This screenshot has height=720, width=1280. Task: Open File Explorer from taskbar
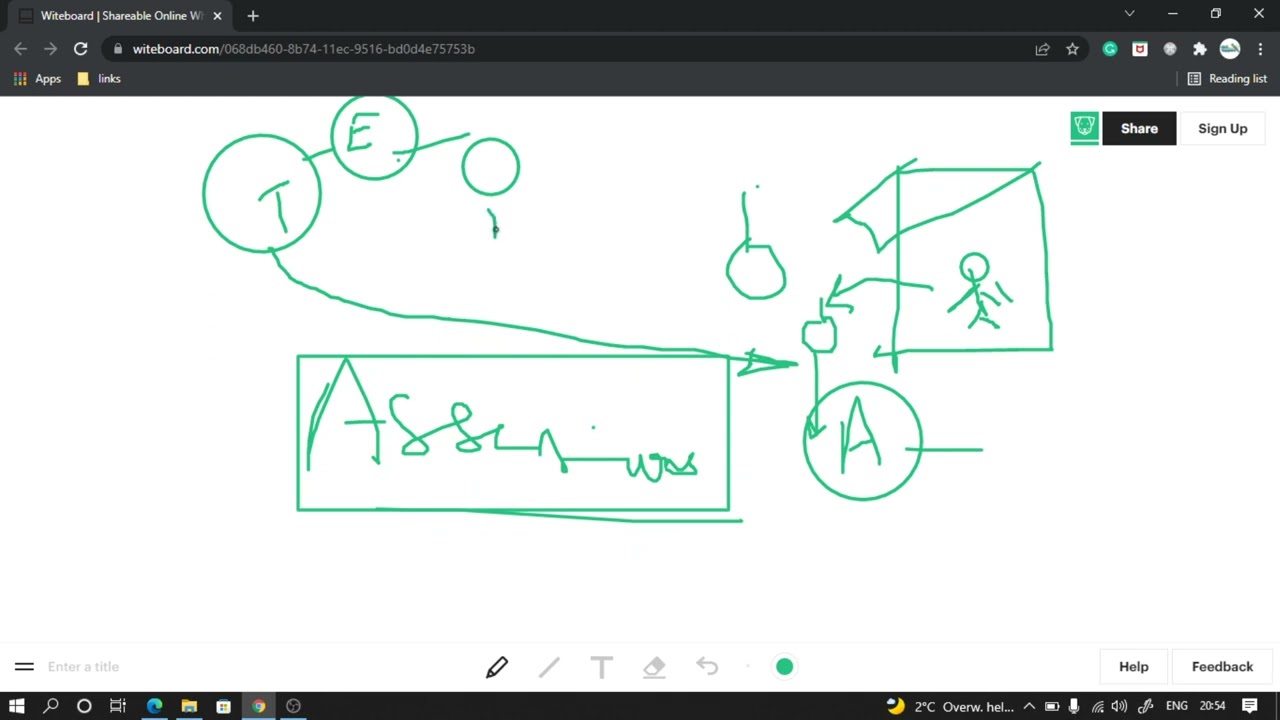tap(189, 706)
